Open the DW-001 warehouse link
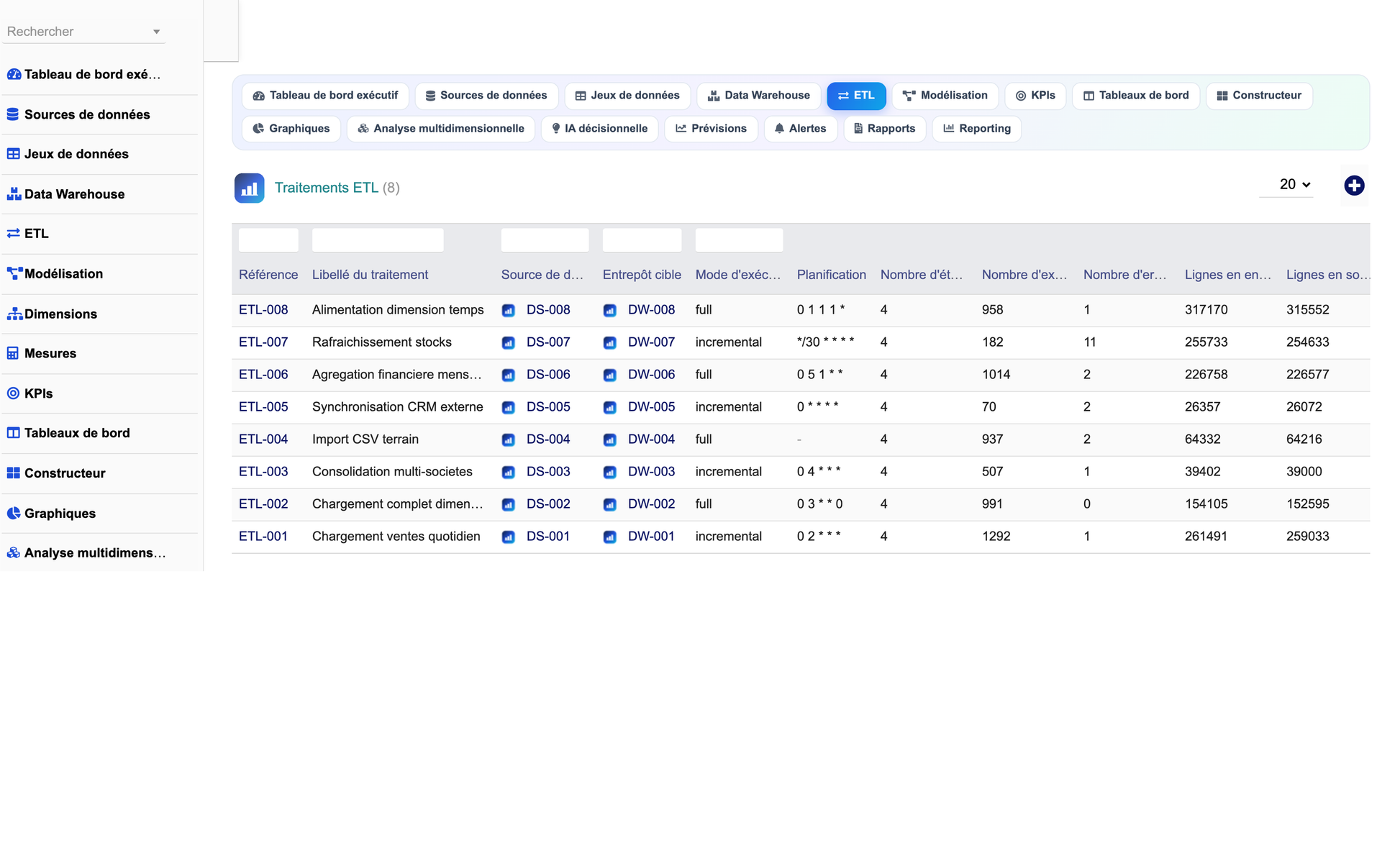Image resolution: width=1400 pixels, height=866 pixels. [651, 537]
